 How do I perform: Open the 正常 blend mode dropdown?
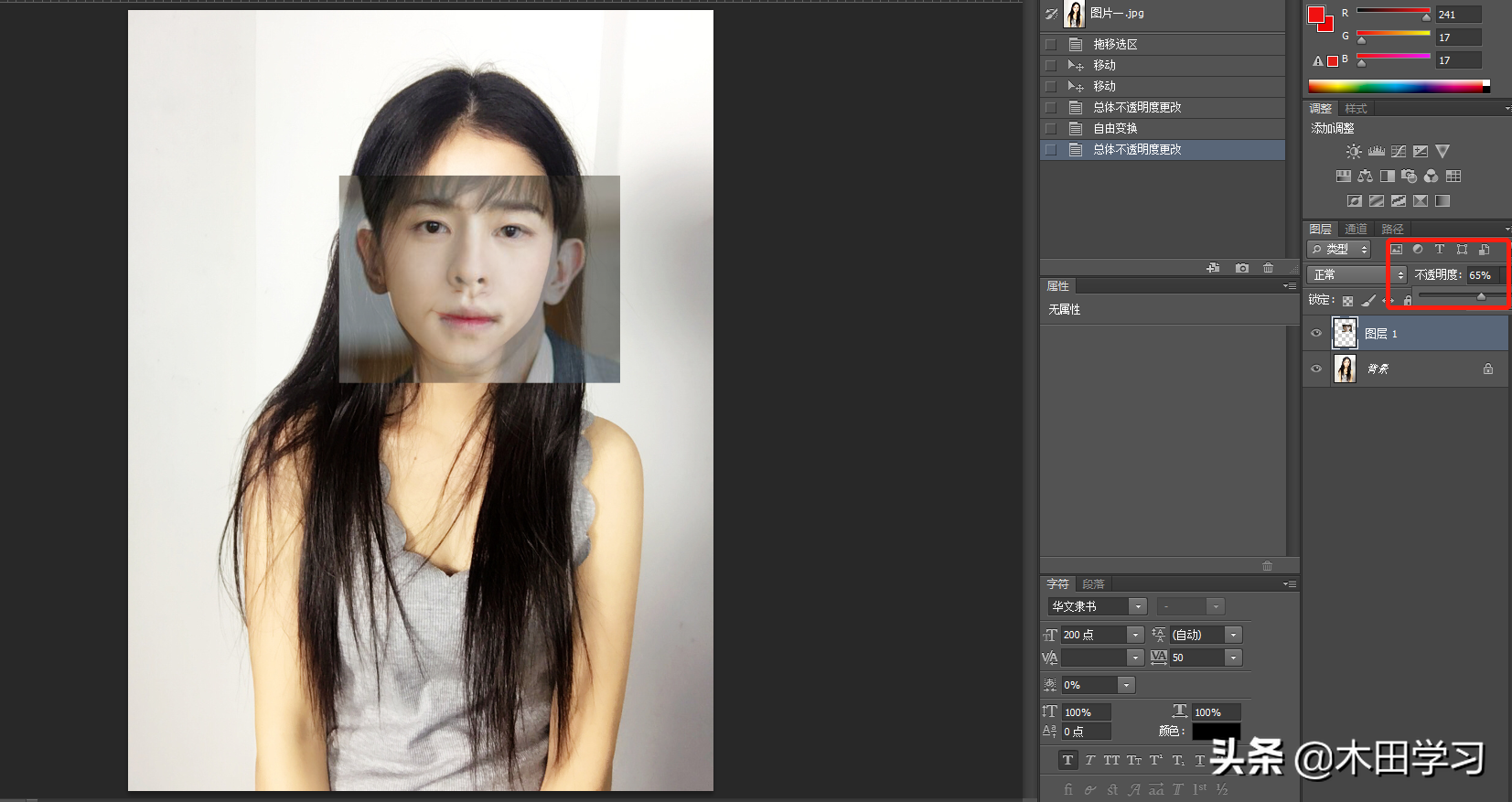click(1357, 275)
